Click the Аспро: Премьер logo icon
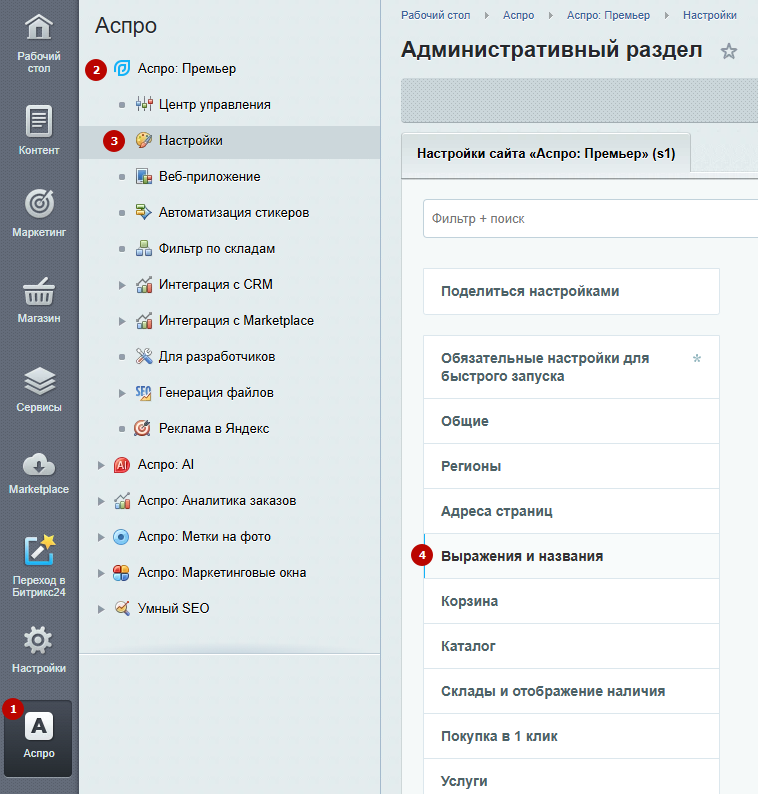 point(122,68)
